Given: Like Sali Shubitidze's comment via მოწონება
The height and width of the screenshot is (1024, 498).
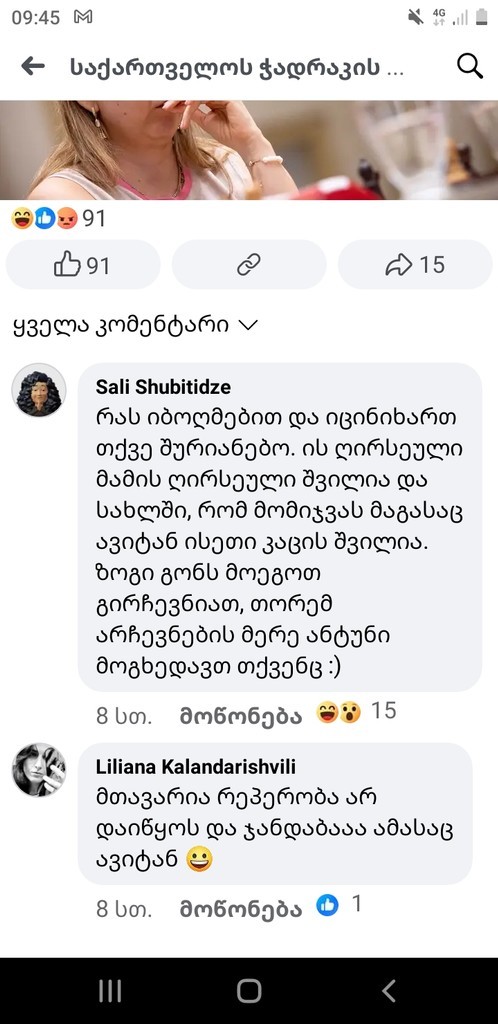Looking at the screenshot, I should point(241,716).
